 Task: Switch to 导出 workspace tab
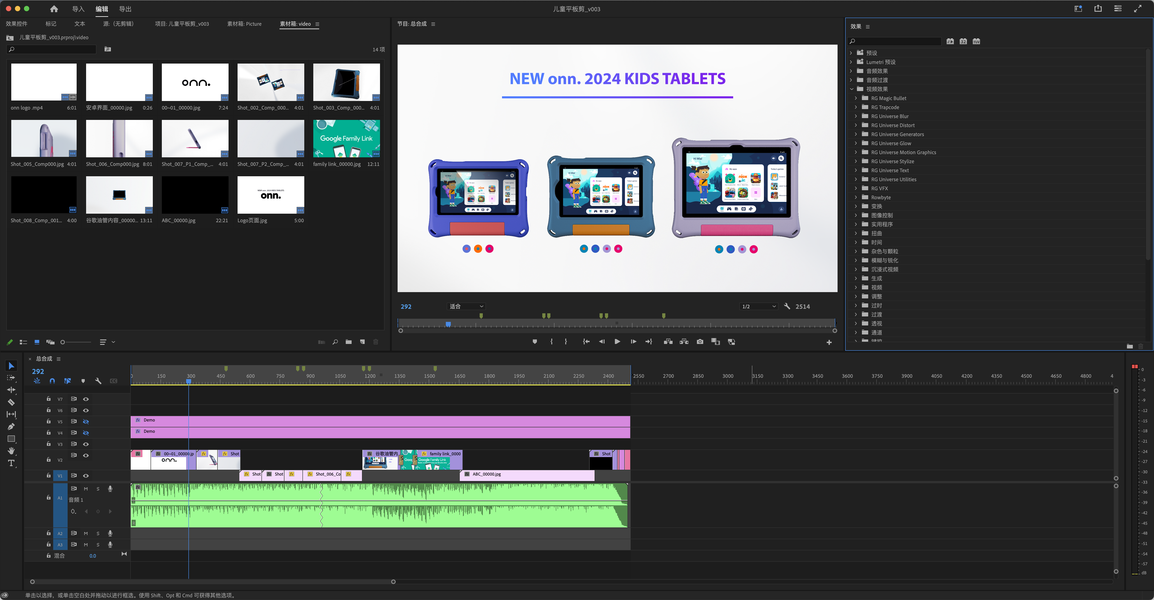[125, 9]
